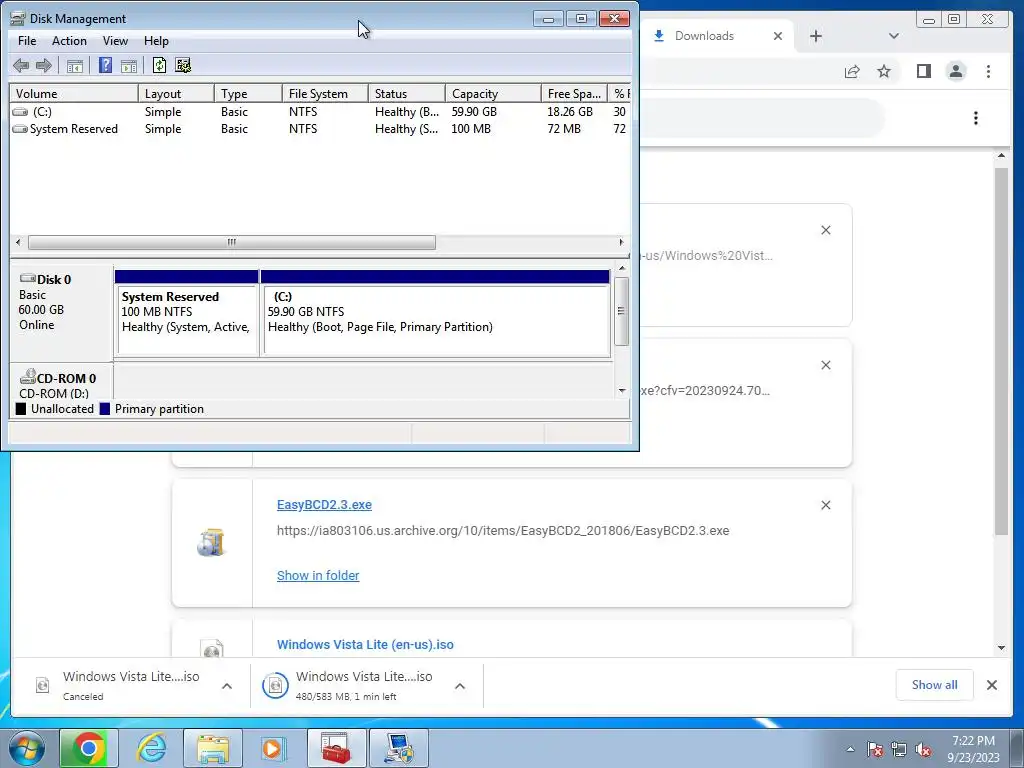Open the View menu in Disk Management
The image size is (1024, 768).
(x=115, y=40)
